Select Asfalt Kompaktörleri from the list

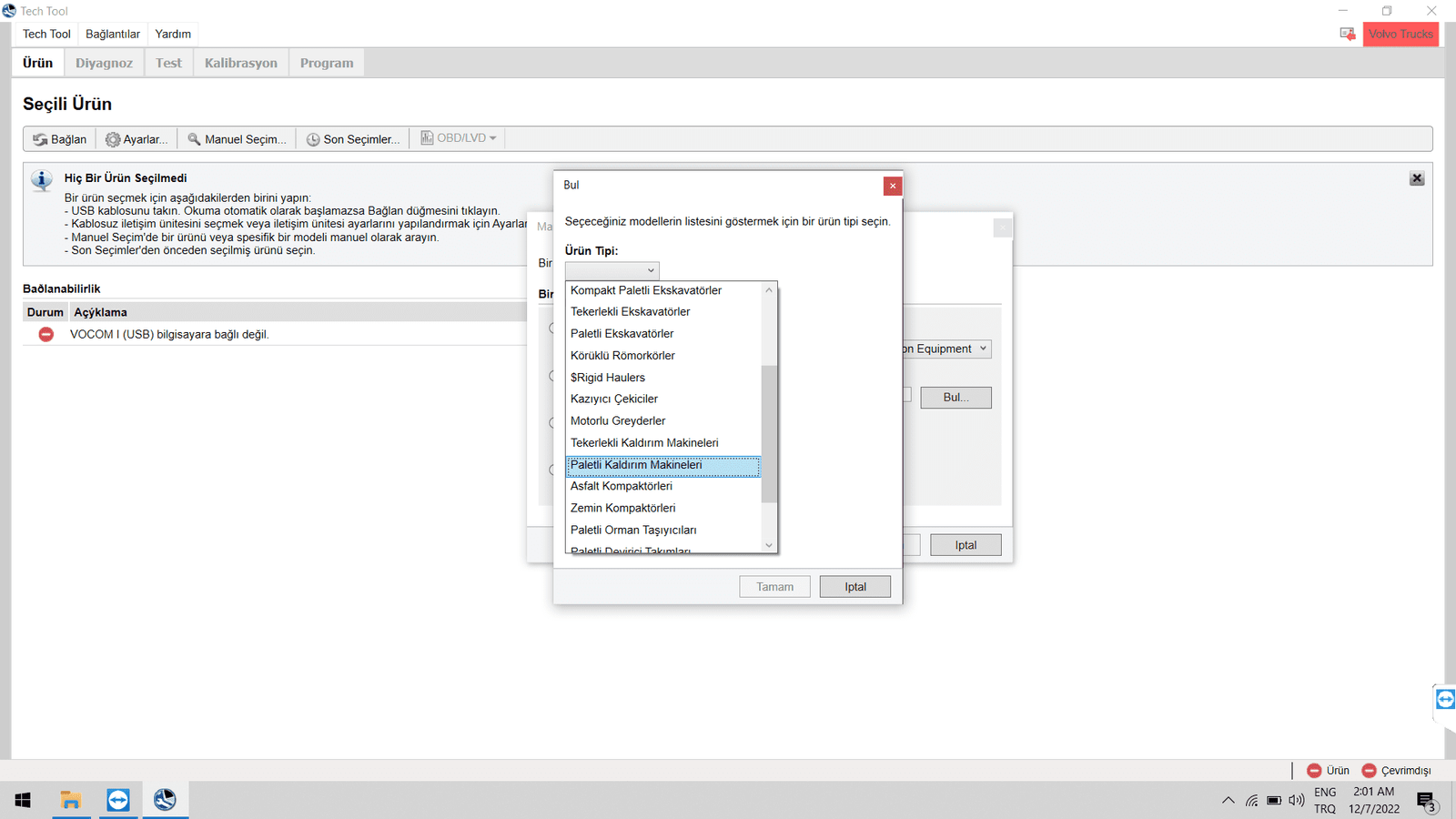[622, 486]
